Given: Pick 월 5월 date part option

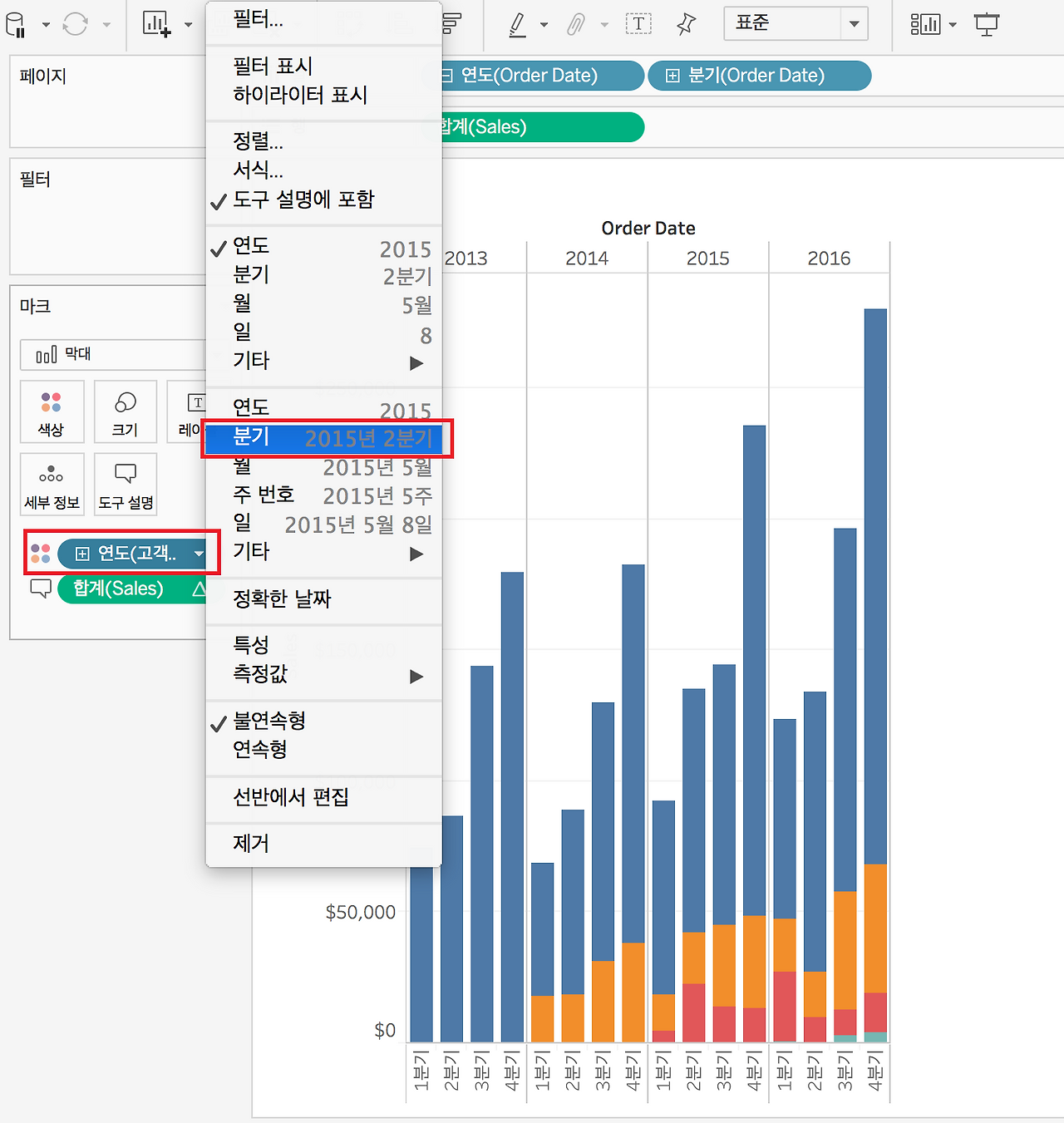Looking at the screenshot, I should point(323,304).
